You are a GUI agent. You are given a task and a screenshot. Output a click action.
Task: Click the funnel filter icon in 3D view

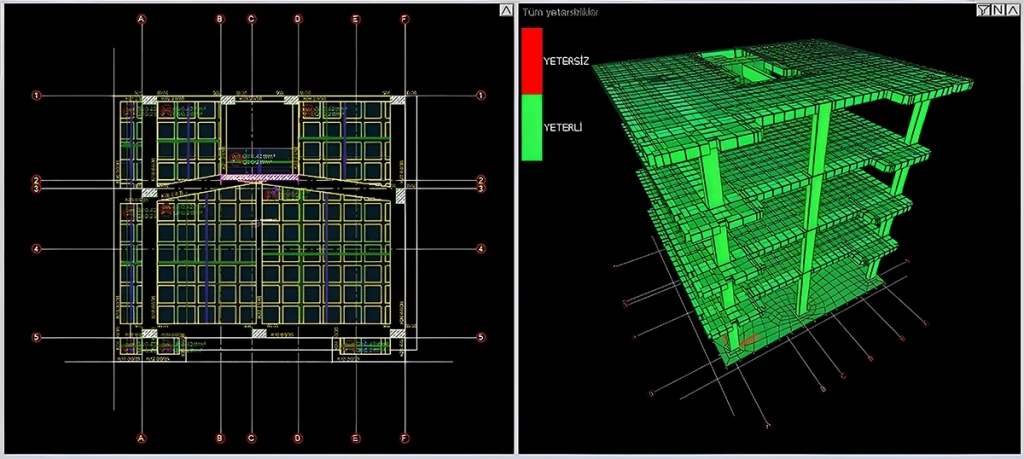pos(984,10)
